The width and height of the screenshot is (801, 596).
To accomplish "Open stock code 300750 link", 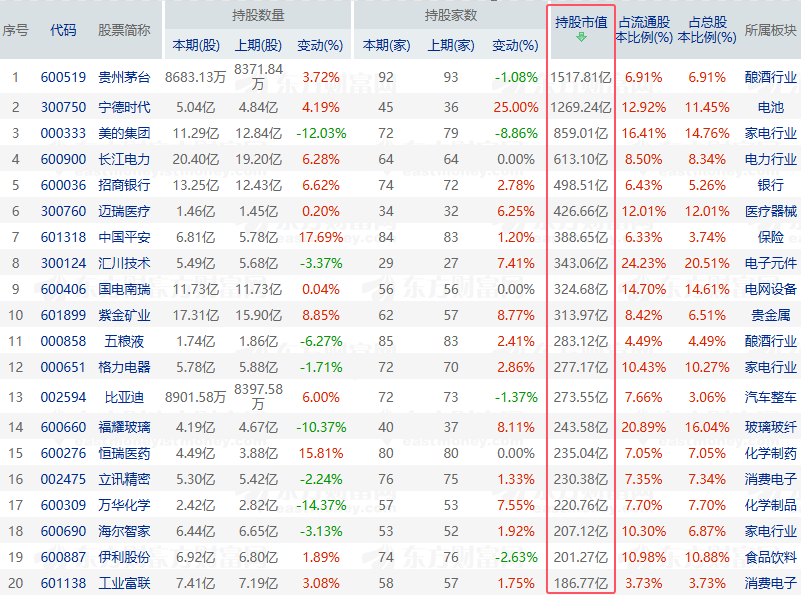I will coord(63,108).
